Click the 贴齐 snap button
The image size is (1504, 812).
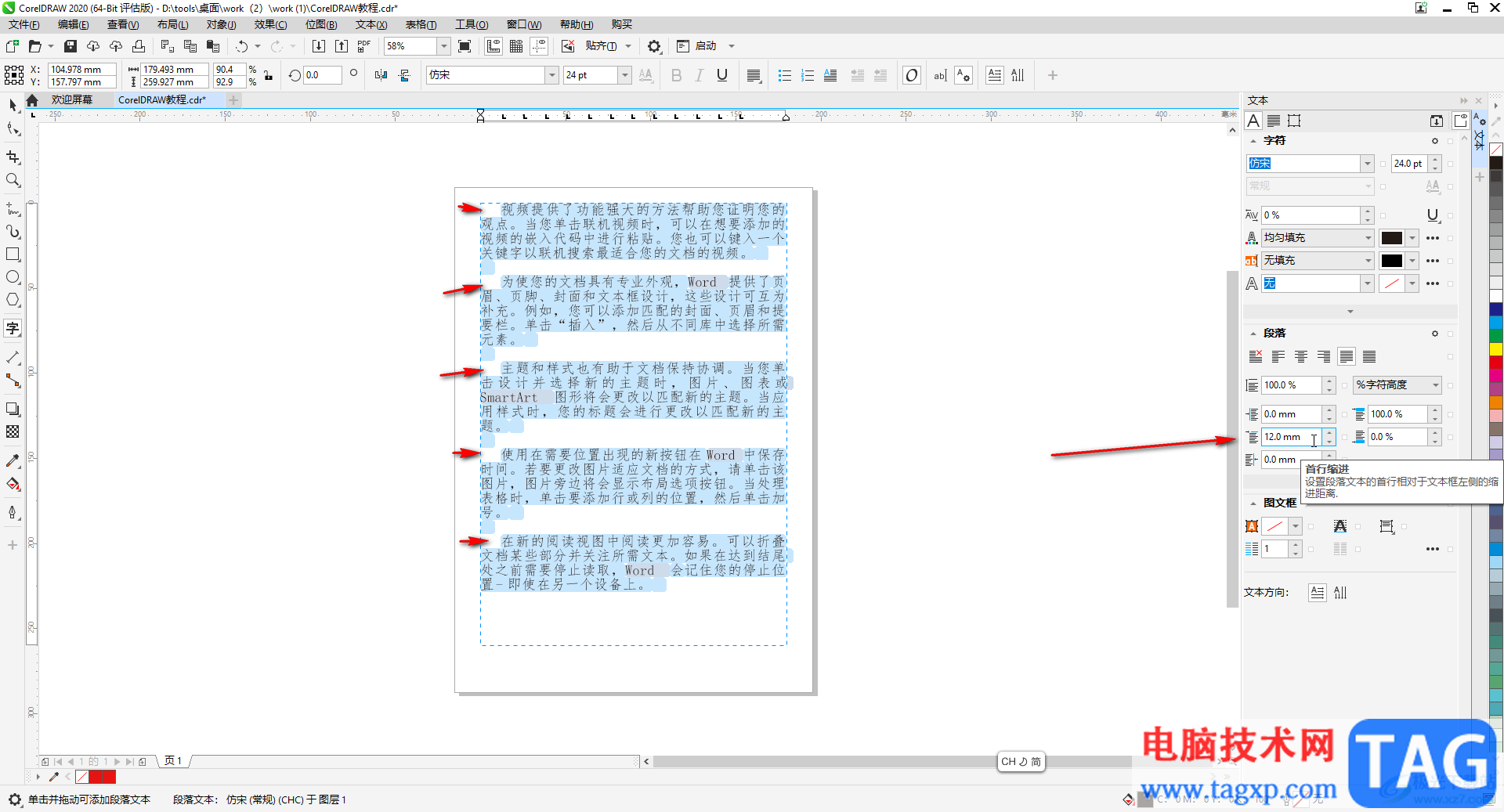pyautogui.click(x=601, y=46)
